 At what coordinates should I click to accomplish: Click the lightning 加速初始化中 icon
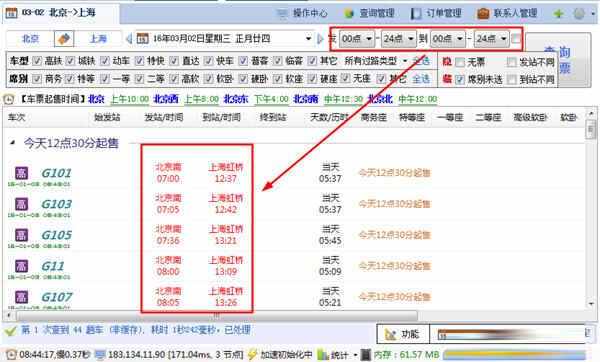pyautogui.click(x=253, y=355)
